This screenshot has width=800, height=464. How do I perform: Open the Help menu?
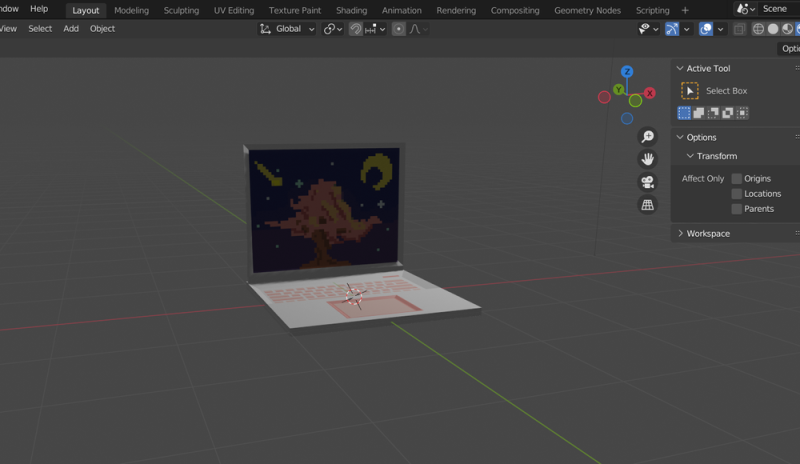tap(39, 9)
